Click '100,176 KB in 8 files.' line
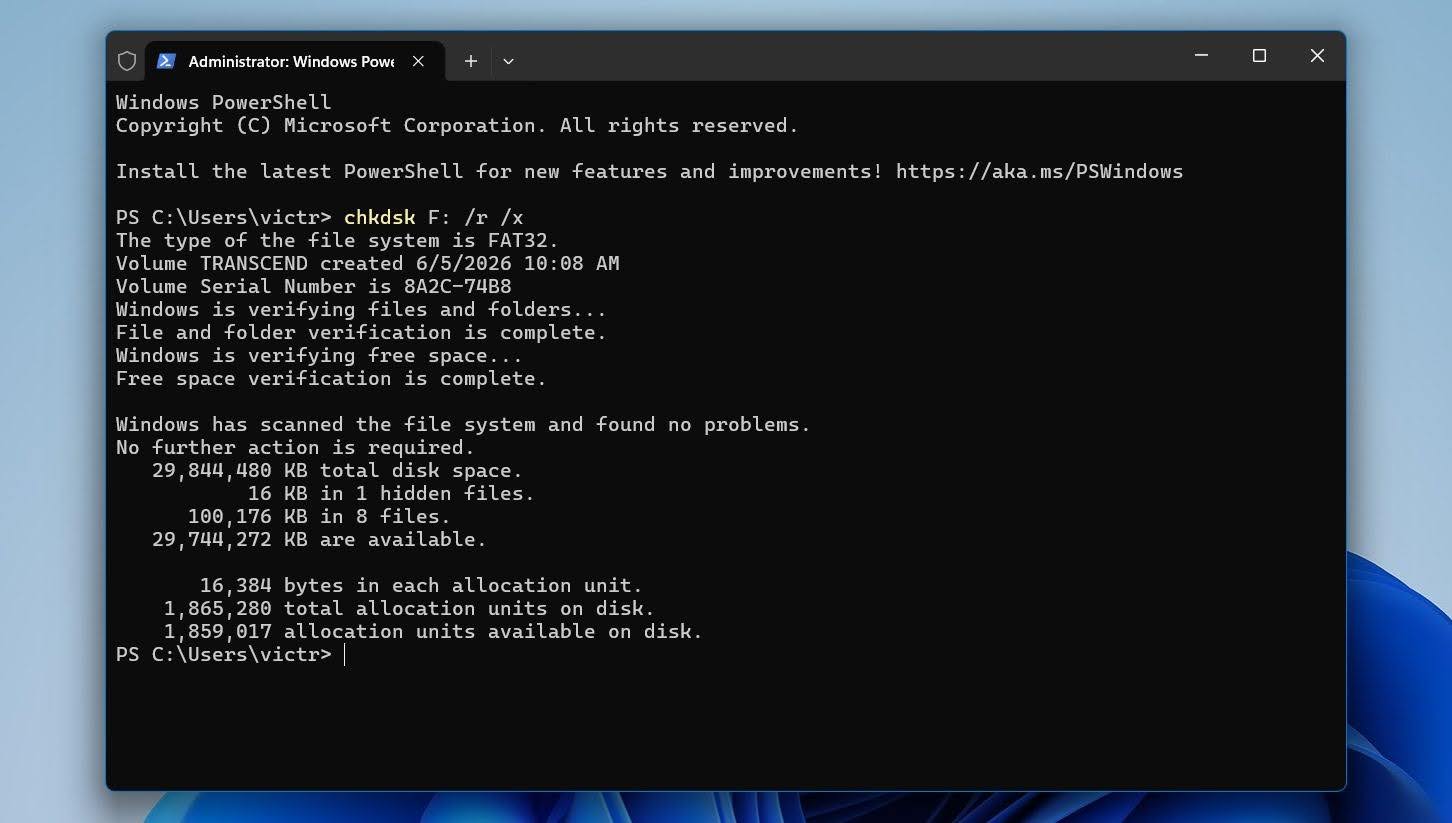This screenshot has height=823, width=1452. (x=319, y=516)
